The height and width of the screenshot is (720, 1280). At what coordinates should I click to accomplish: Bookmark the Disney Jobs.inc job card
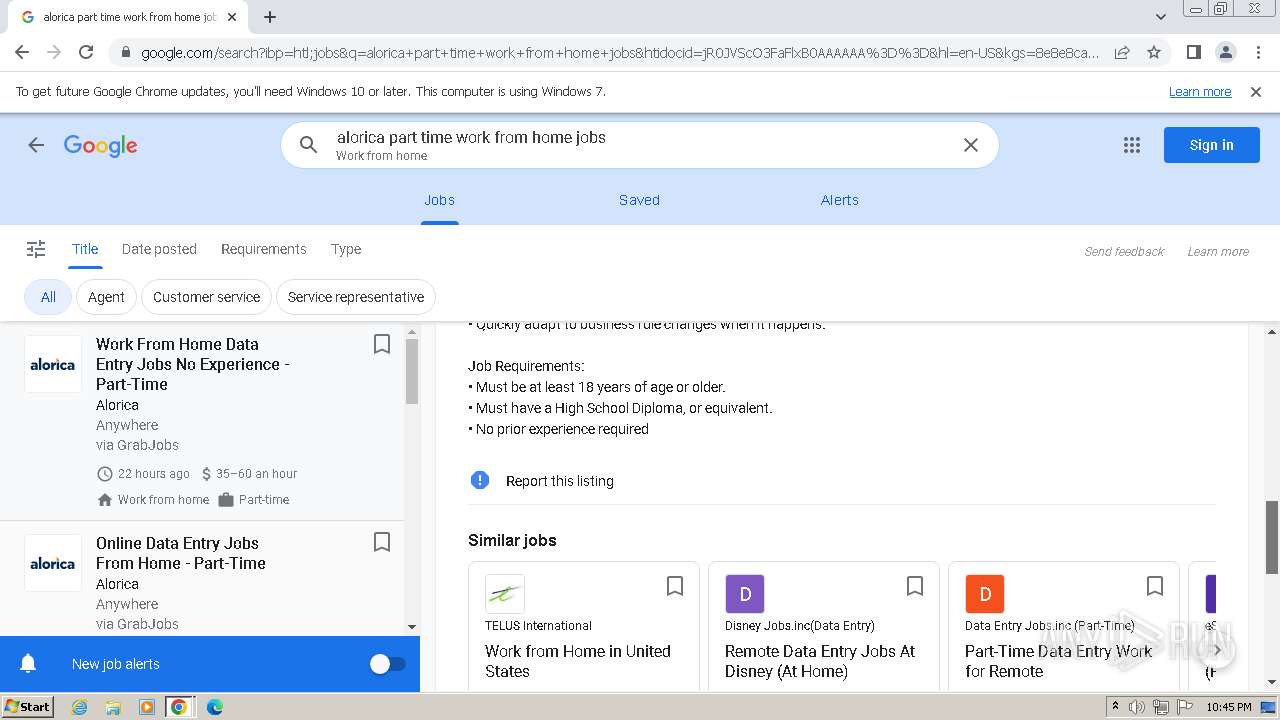point(915,586)
